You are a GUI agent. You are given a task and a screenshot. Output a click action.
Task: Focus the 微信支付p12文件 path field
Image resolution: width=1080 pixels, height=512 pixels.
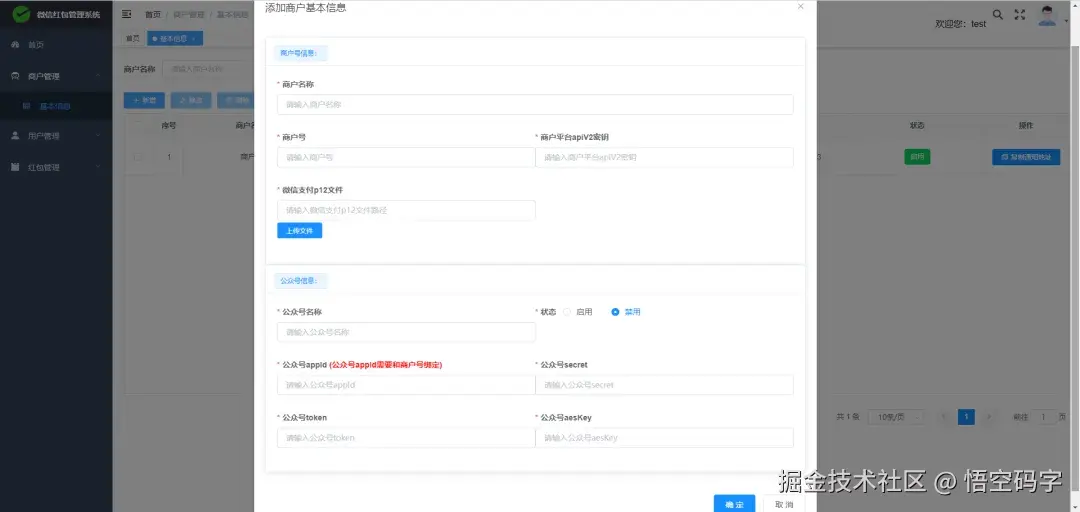[x=406, y=210]
